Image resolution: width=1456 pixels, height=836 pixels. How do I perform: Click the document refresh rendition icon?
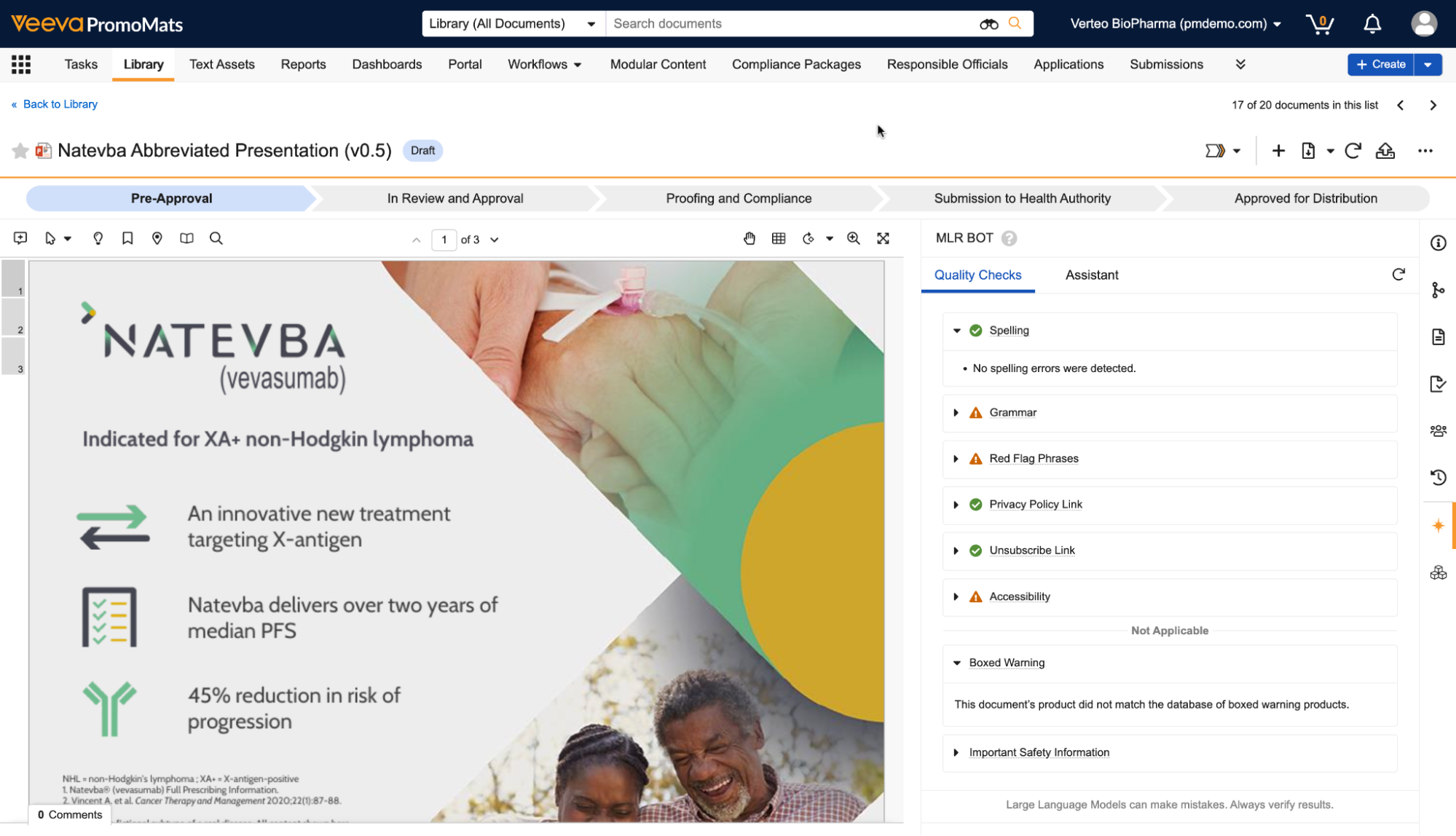pyautogui.click(x=1353, y=151)
